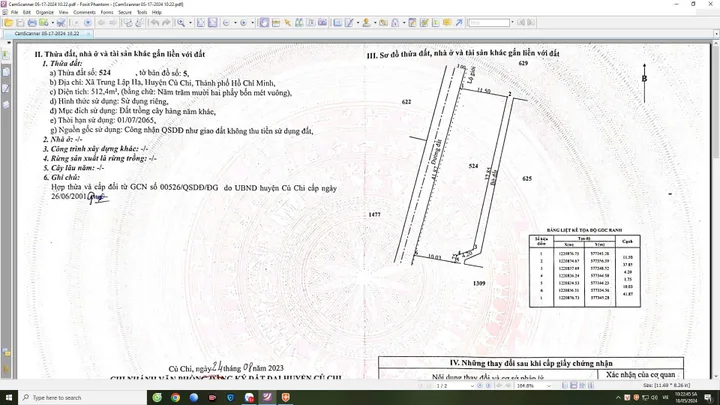
Task: Click the volume speaker tray icon
Action: pyautogui.click(x=655, y=397)
